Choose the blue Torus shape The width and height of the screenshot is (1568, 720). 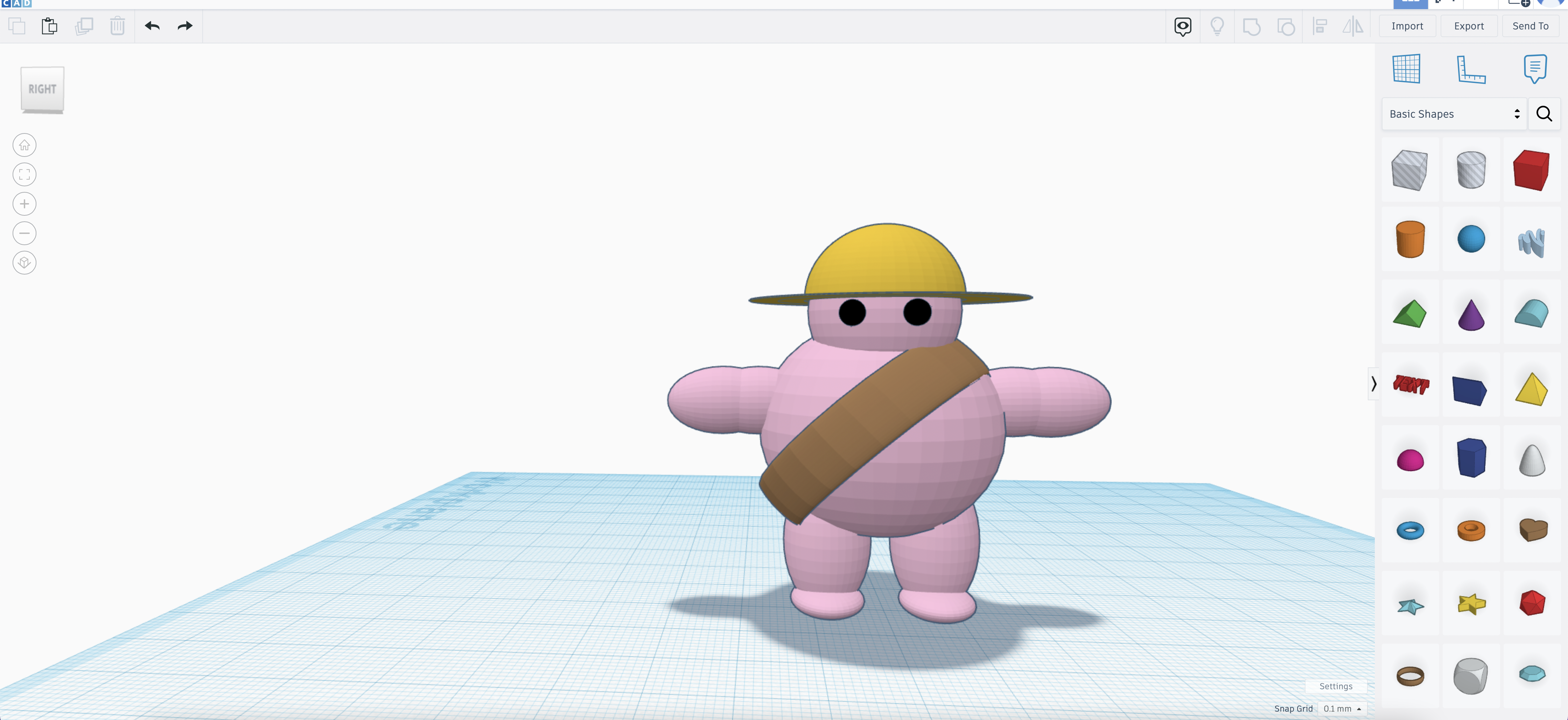tap(1410, 531)
